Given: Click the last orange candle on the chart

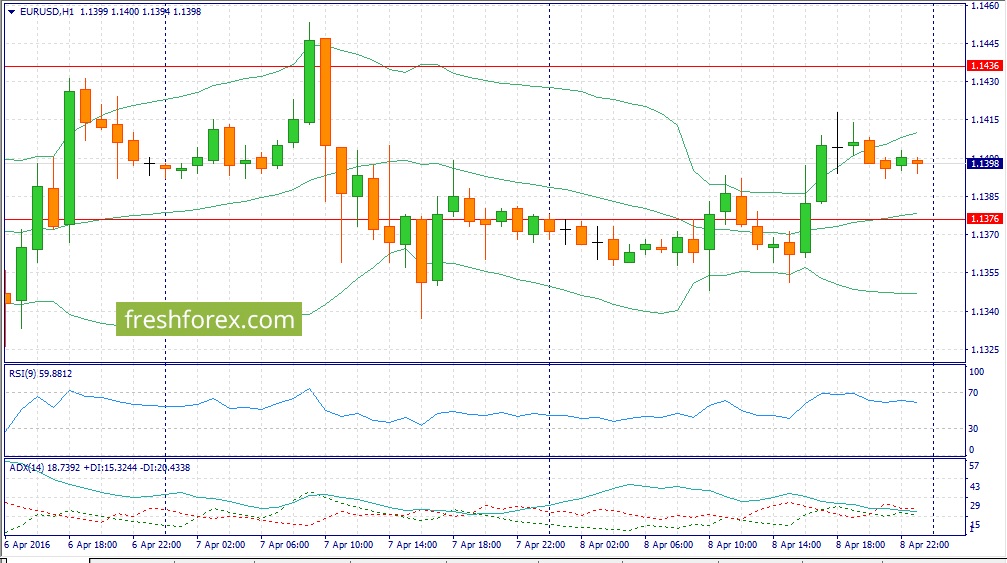Looking at the screenshot, I should tap(917, 162).
